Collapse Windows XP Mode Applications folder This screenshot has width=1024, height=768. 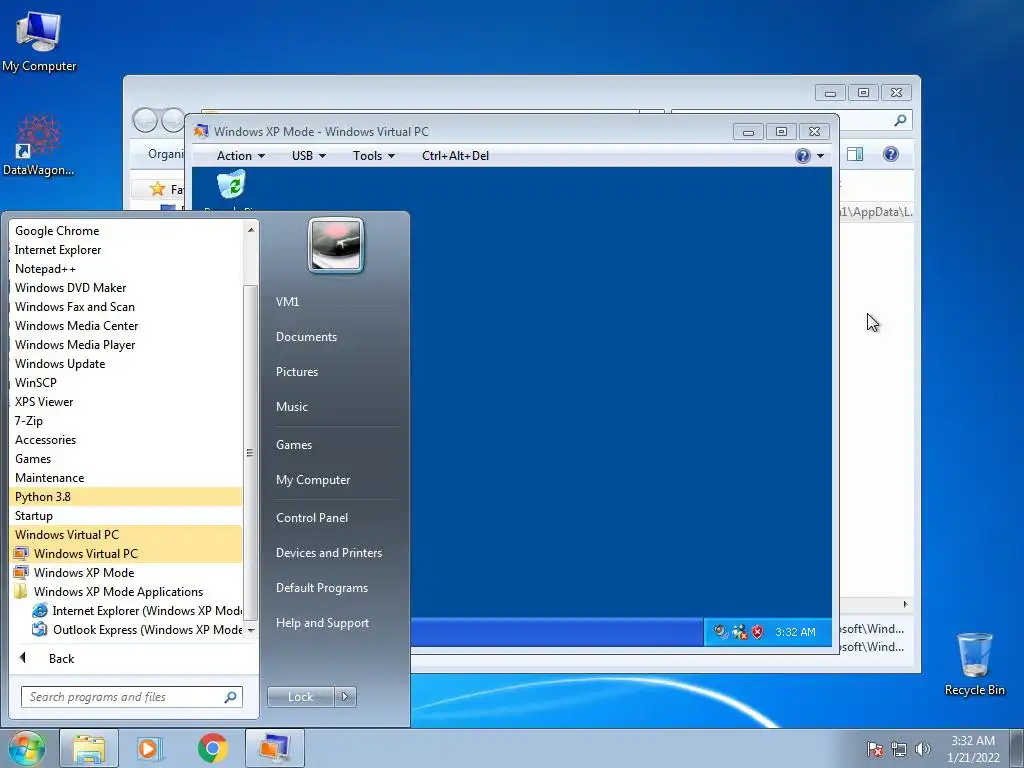click(x=127, y=591)
